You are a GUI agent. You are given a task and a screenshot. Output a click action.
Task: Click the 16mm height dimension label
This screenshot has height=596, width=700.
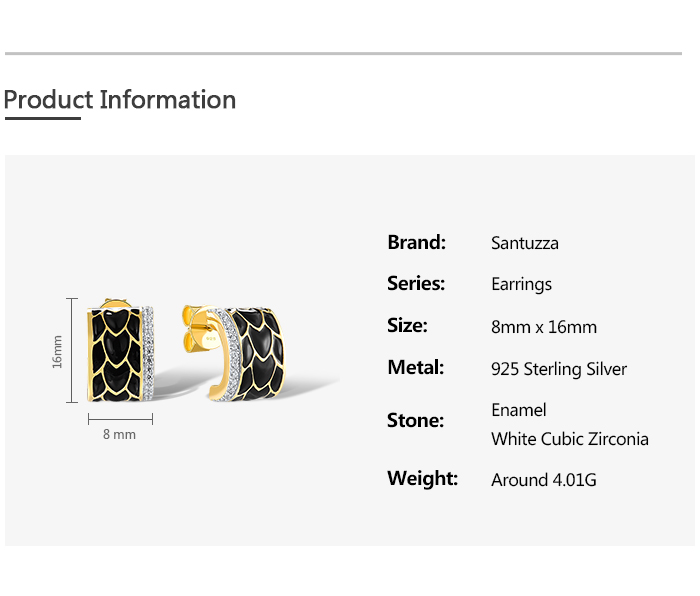click(x=57, y=351)
